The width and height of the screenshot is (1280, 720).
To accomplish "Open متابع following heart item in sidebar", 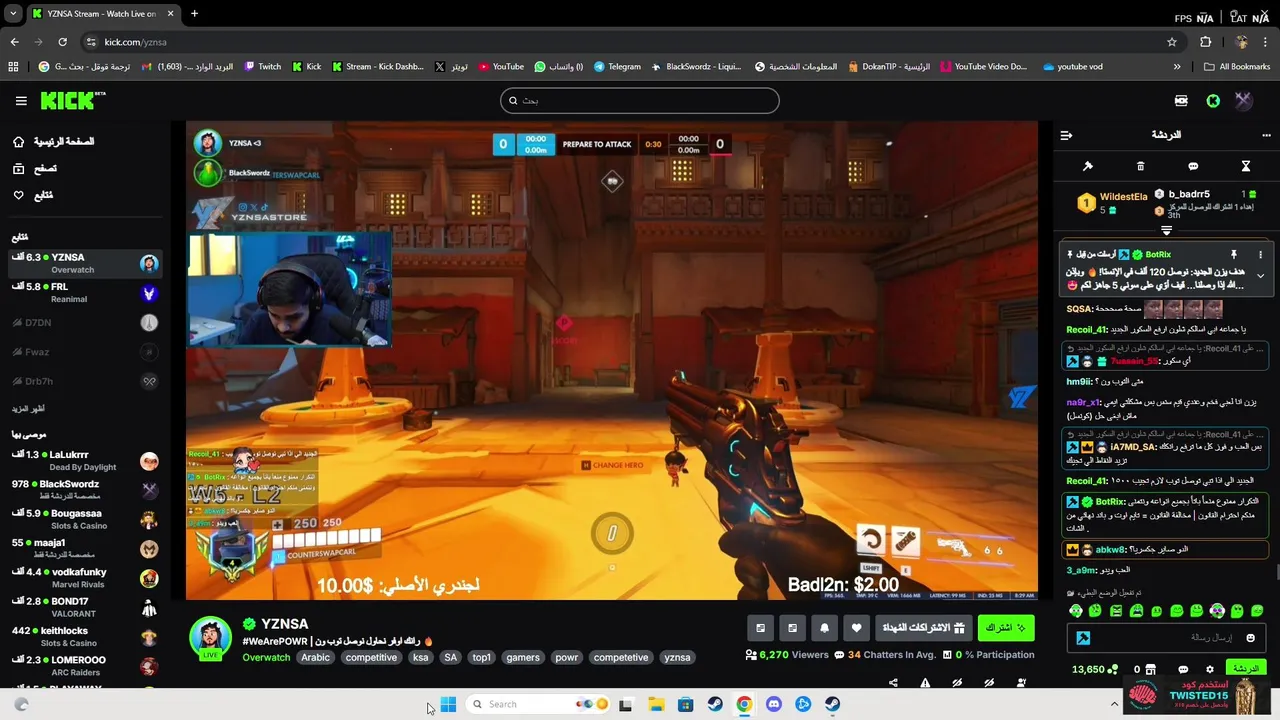I will click(33, 196).
